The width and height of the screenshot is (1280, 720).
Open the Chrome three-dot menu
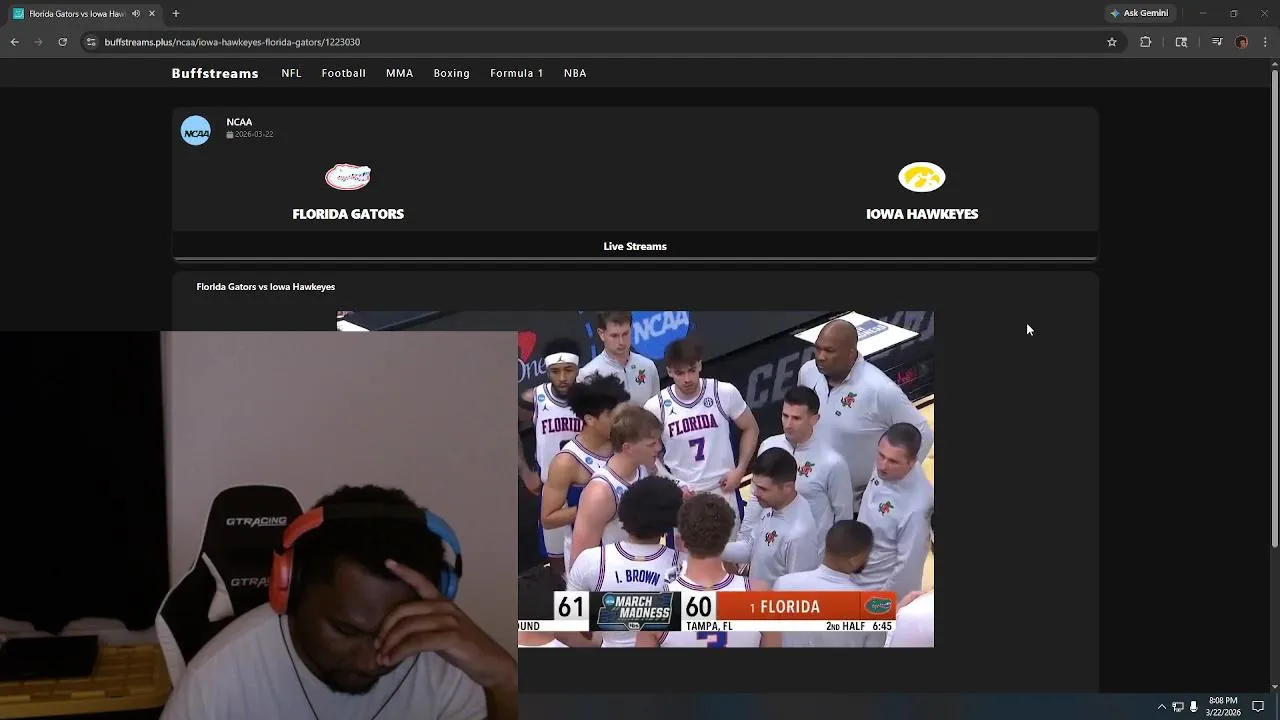pyautogui.click(x=1266, y=42)
